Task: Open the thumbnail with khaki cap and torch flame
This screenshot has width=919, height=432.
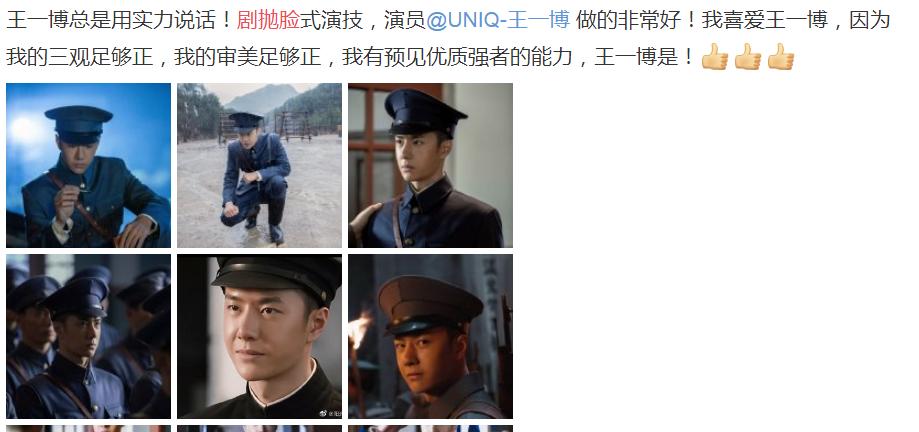Action: (430, 336)
